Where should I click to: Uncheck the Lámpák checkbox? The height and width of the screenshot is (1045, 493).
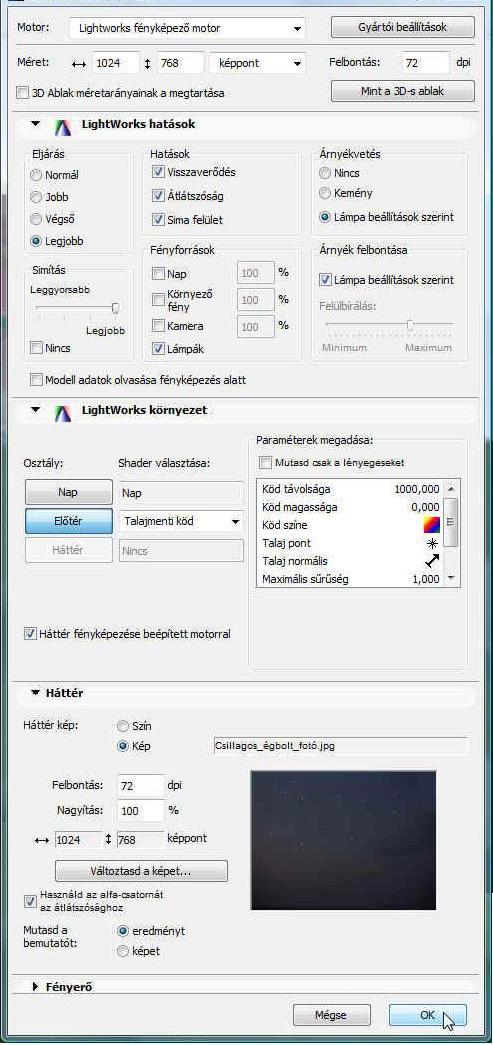[x=158, y=349]
